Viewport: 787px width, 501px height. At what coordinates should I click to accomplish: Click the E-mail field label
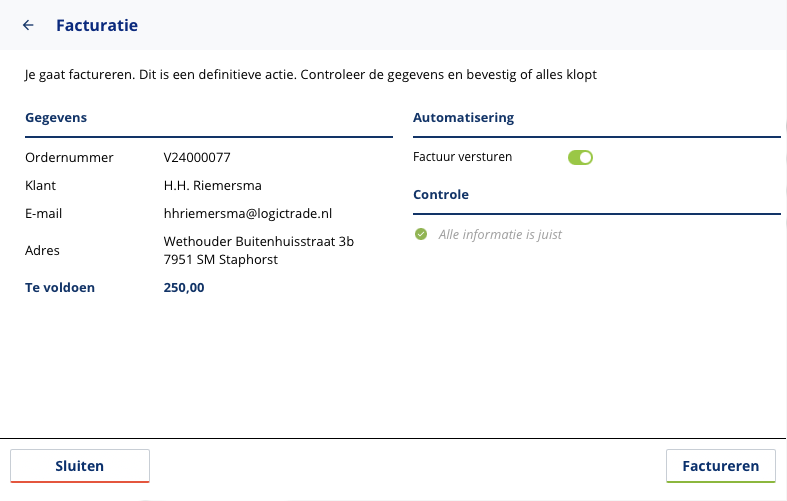44,213
